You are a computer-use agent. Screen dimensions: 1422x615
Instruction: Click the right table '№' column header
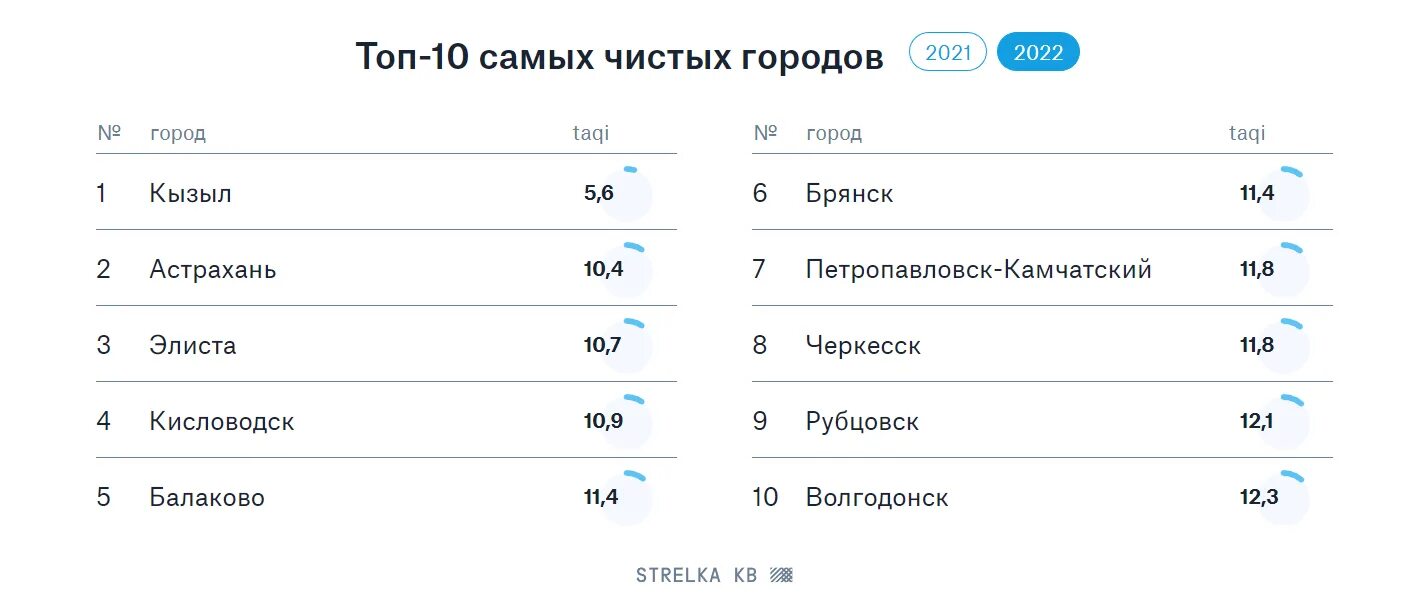(x=765, y=134)
